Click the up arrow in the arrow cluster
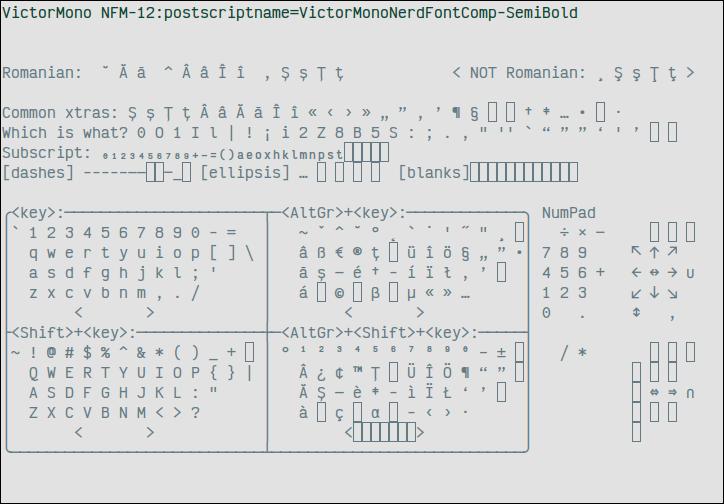Screen dimensions: 724x504 click(654, 252)
